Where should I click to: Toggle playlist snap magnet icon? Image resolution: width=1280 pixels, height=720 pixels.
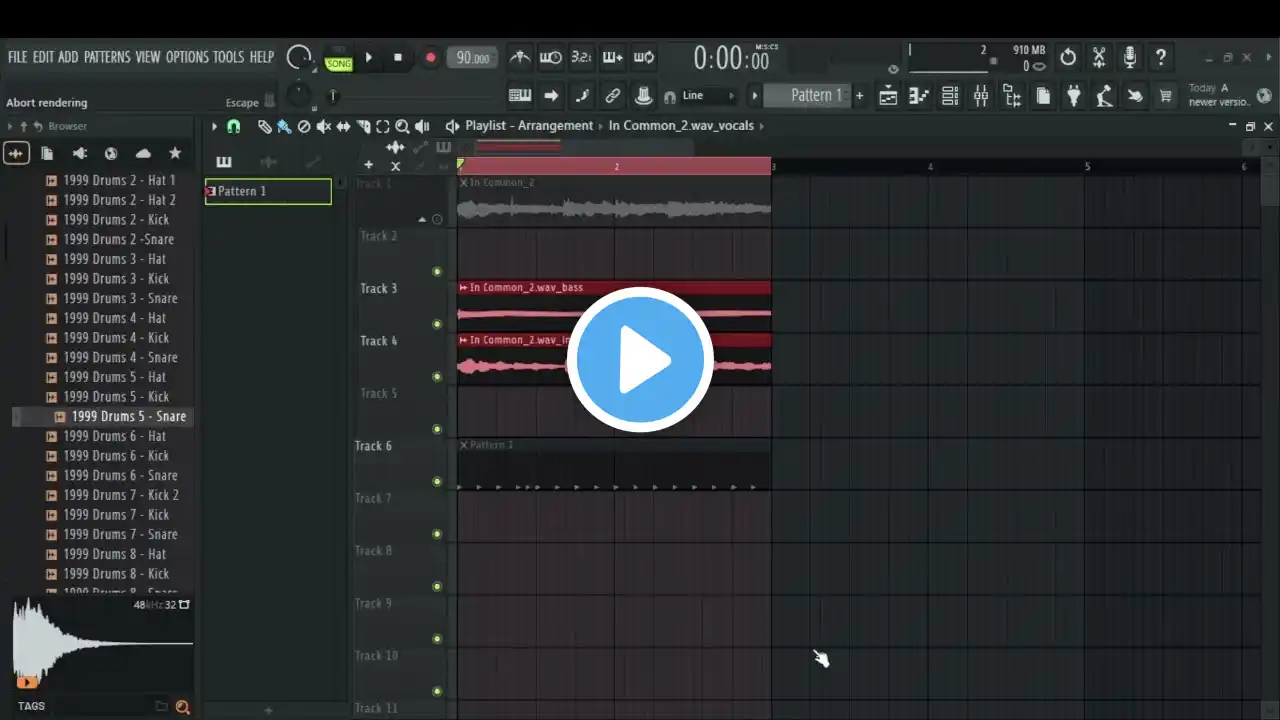[233, 127]
